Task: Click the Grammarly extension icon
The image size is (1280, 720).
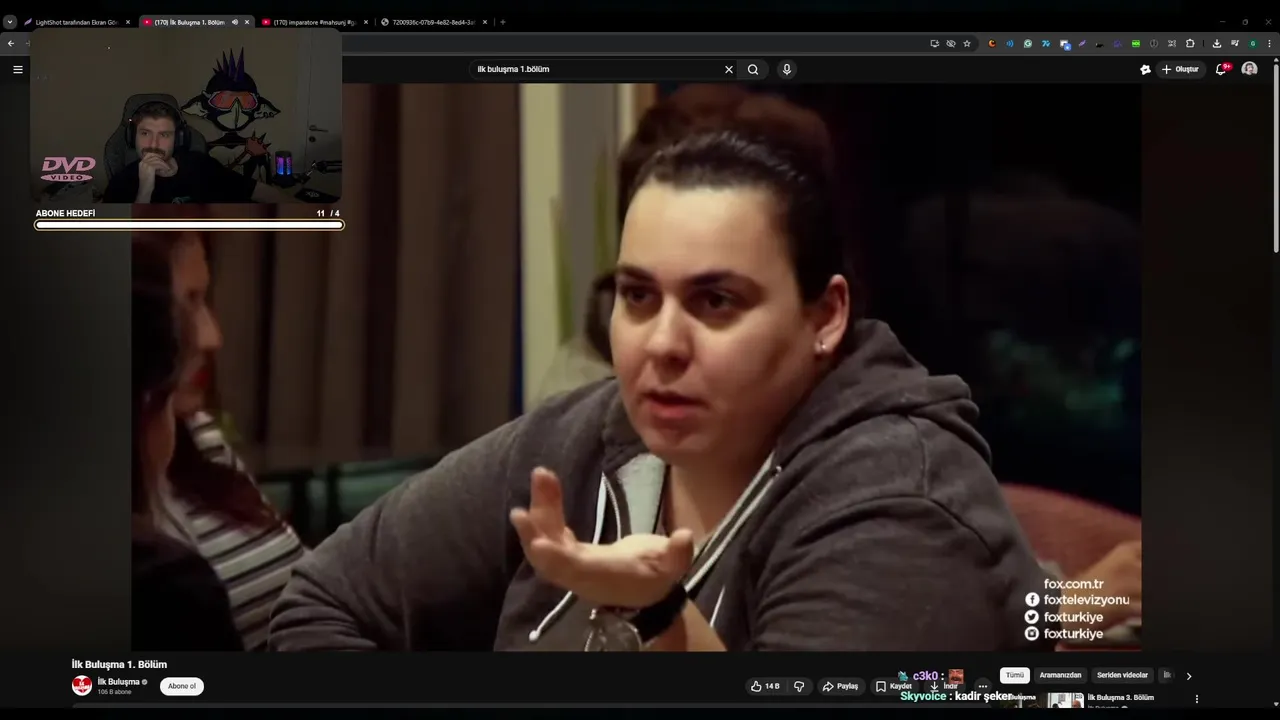Action: [1027, 44]
